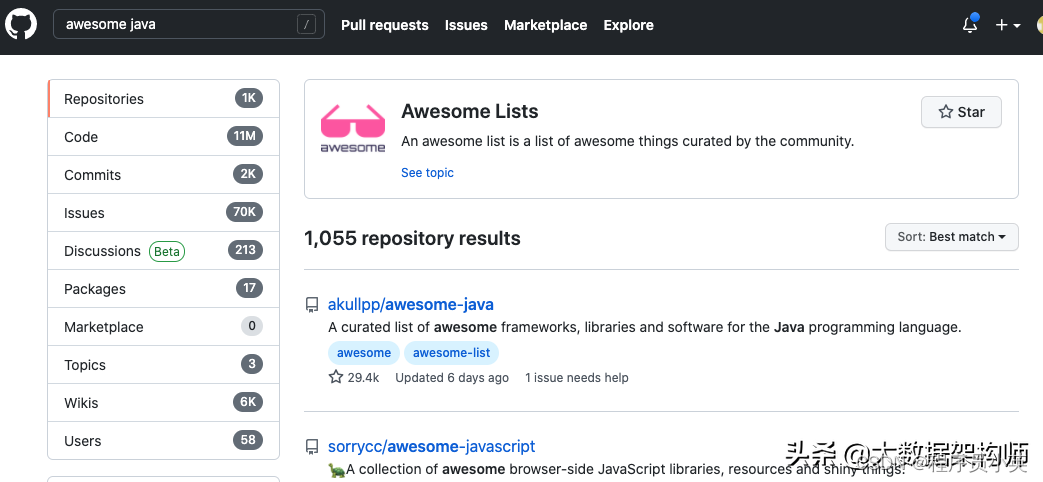Open the akullpp/awesome-java repository link
The image size is (1043, 482).
(410, 304)
